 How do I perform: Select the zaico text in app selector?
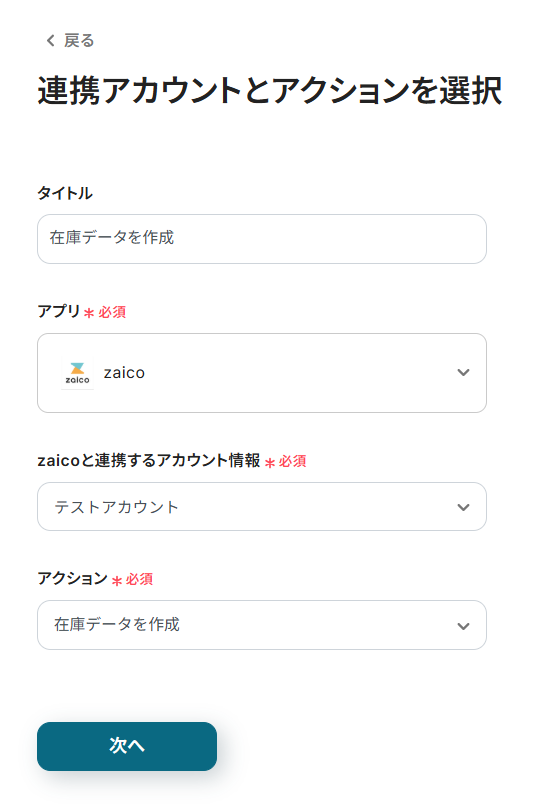click(124, 373)
